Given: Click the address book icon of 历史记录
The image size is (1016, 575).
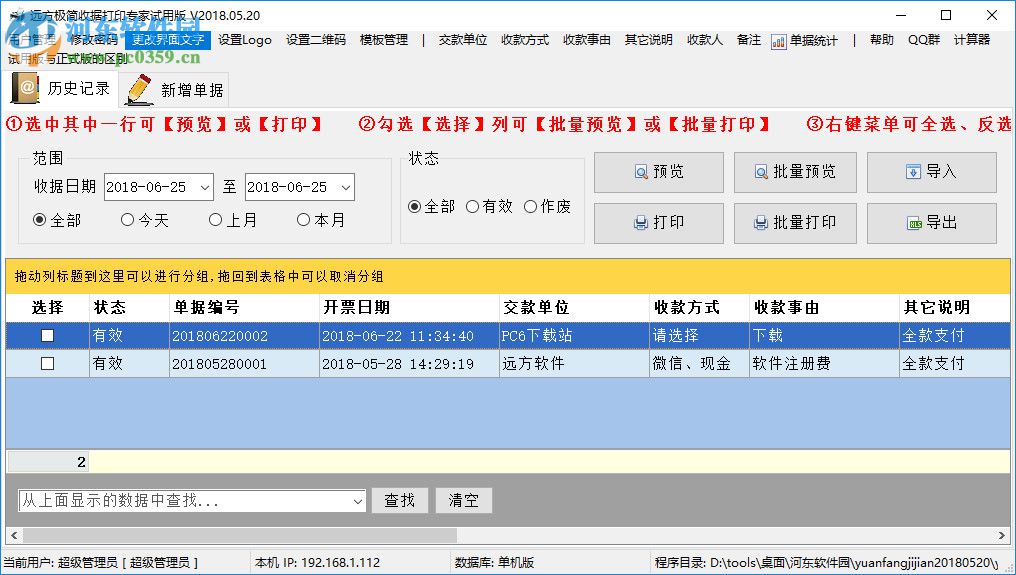Looking at the screenshot, I should pyautogui.click(x=25, y=89).
